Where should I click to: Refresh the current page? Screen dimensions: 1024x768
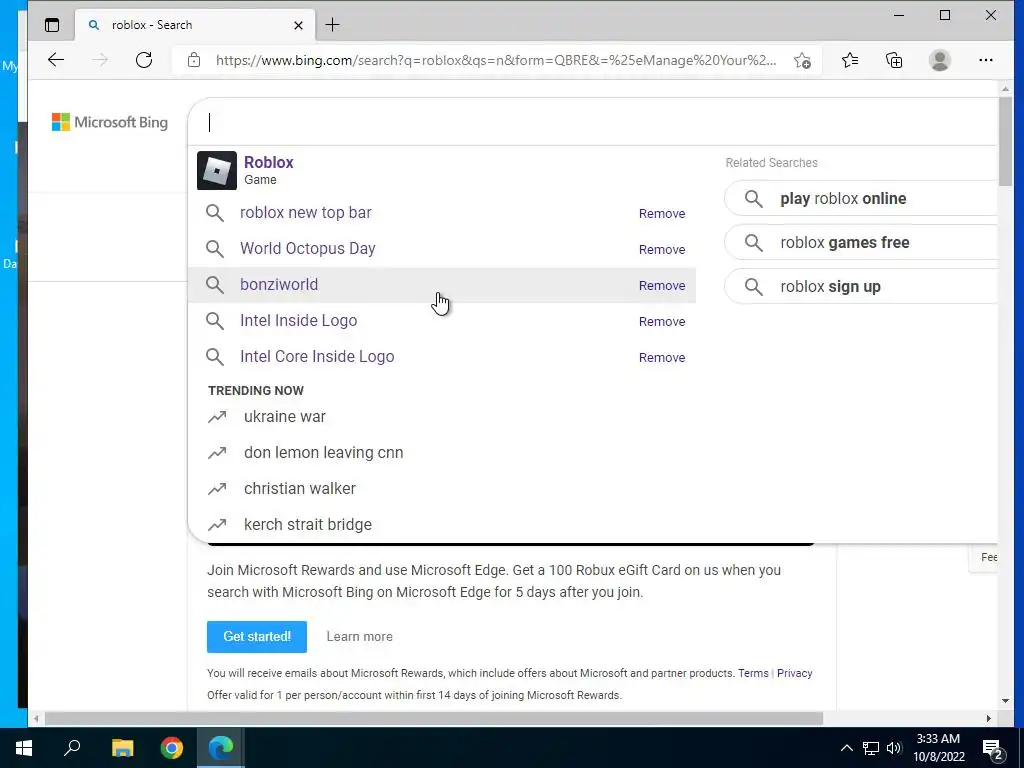[x=144, y=60]
